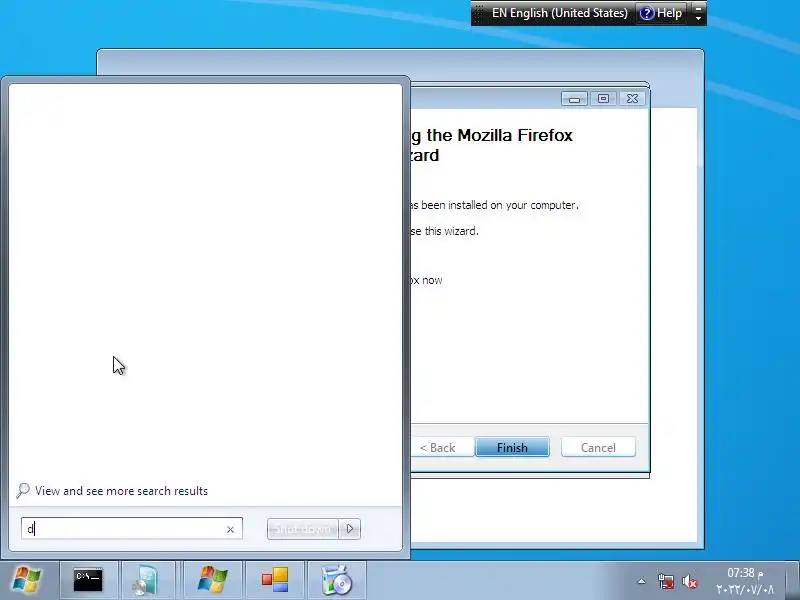
Task: Expand the arrow next to Shut down
Action: [350, 529]
